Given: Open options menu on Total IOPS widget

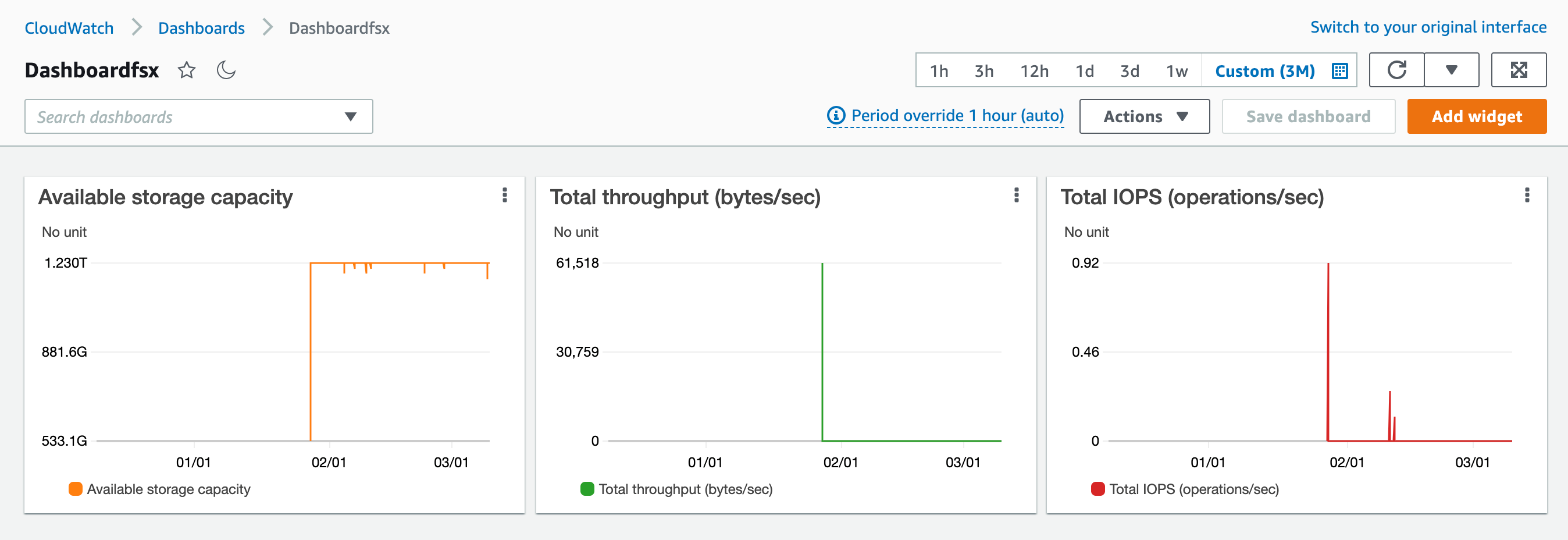Looking at the screenshot, I should pos(1527,196).
